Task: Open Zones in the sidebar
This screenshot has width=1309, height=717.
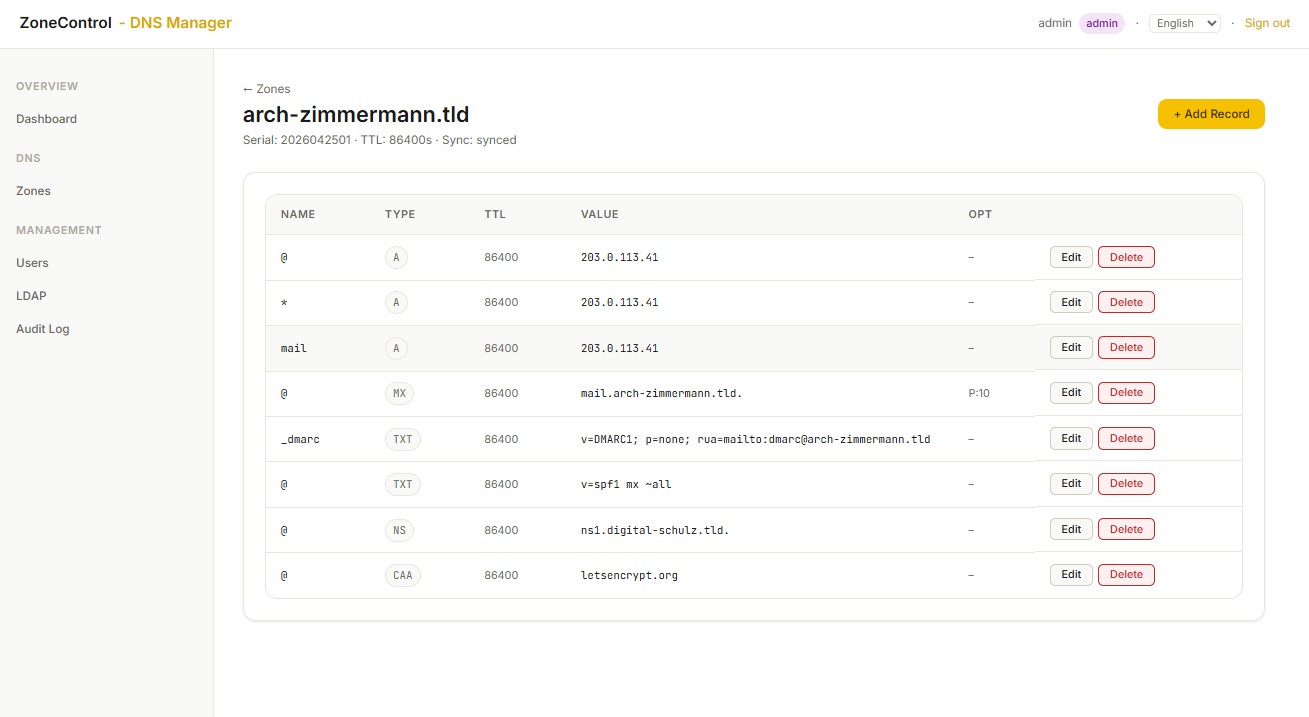Action: click(33, 191)
